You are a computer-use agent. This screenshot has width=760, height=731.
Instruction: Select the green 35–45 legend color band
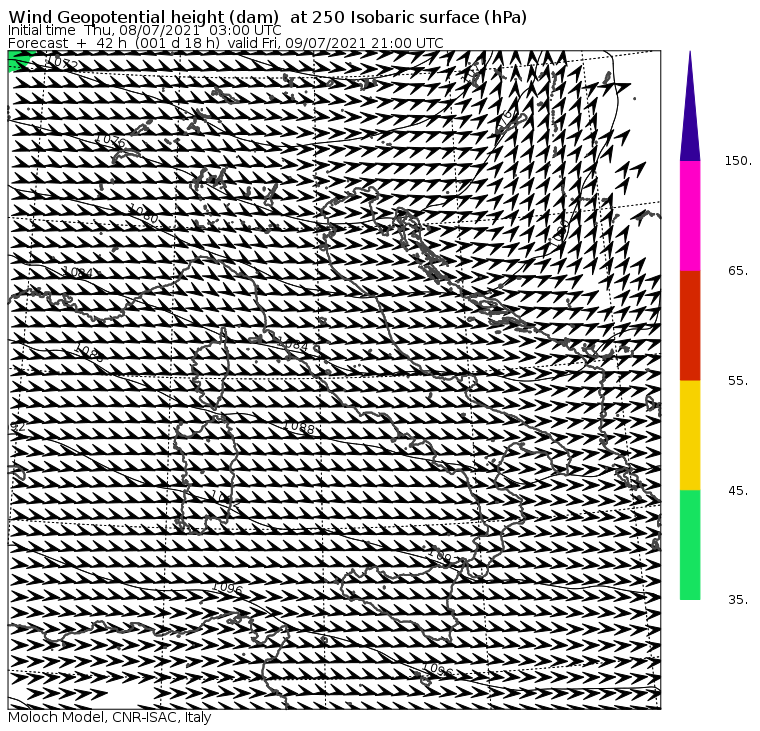point(690,545)
